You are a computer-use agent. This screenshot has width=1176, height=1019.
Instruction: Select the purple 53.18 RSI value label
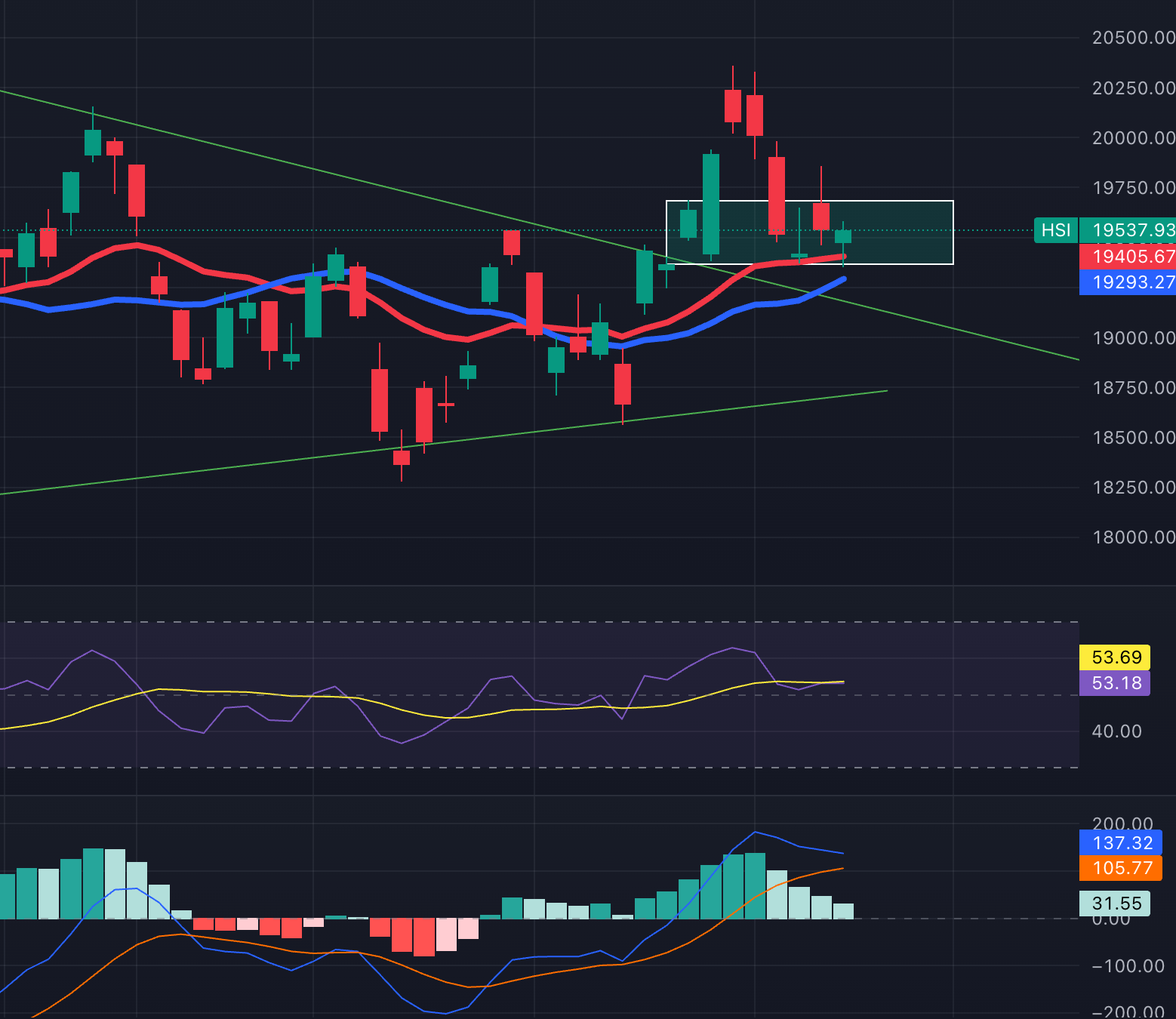tap(1115, 683)
